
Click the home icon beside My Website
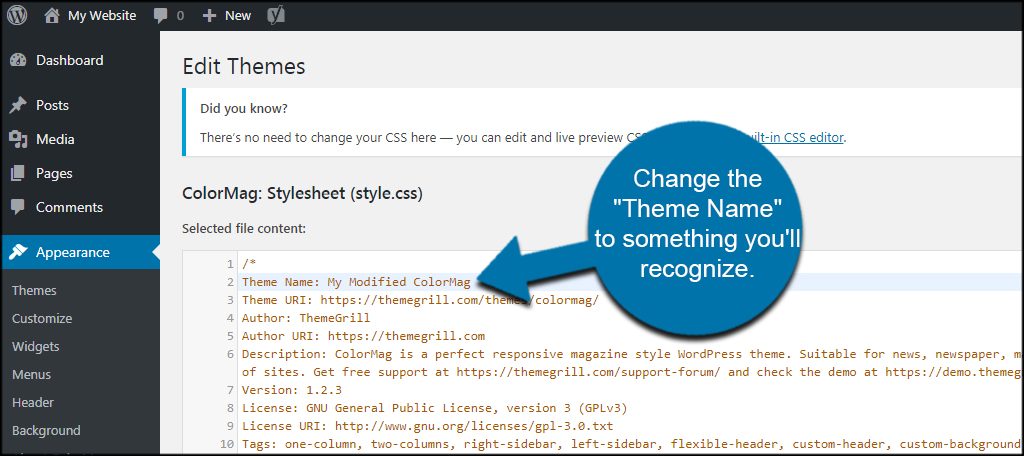[52, 16]
